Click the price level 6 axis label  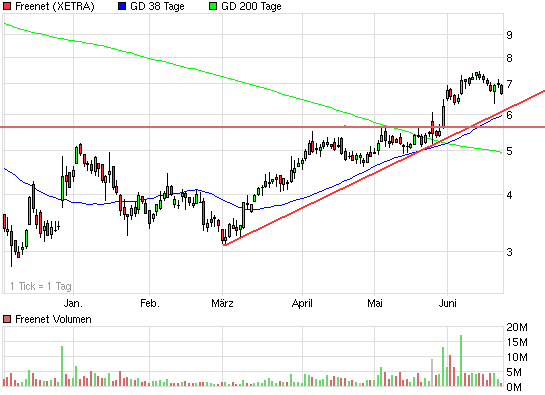click(x=510, y=115)
